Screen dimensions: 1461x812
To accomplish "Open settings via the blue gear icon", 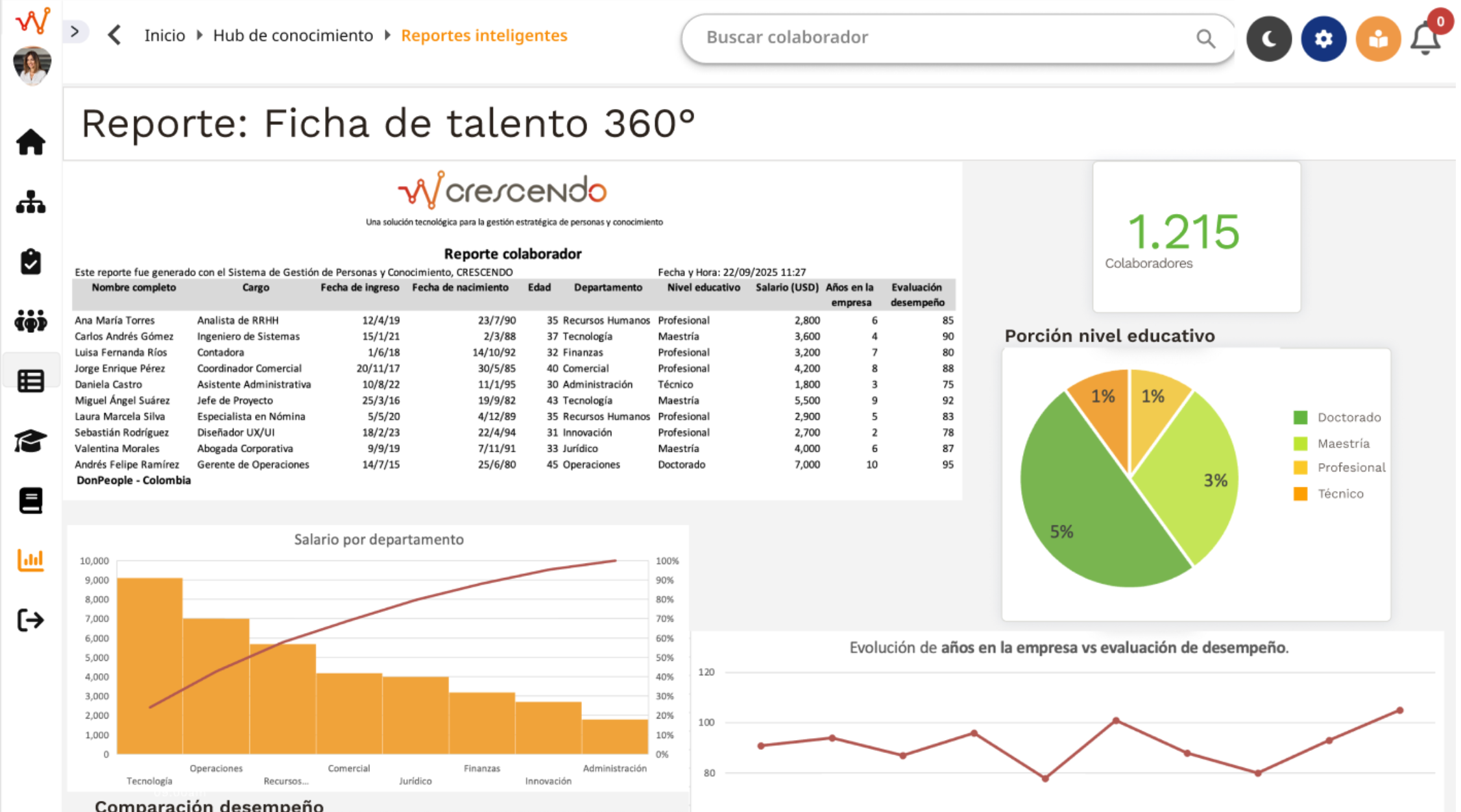I will pos(1323,38).
